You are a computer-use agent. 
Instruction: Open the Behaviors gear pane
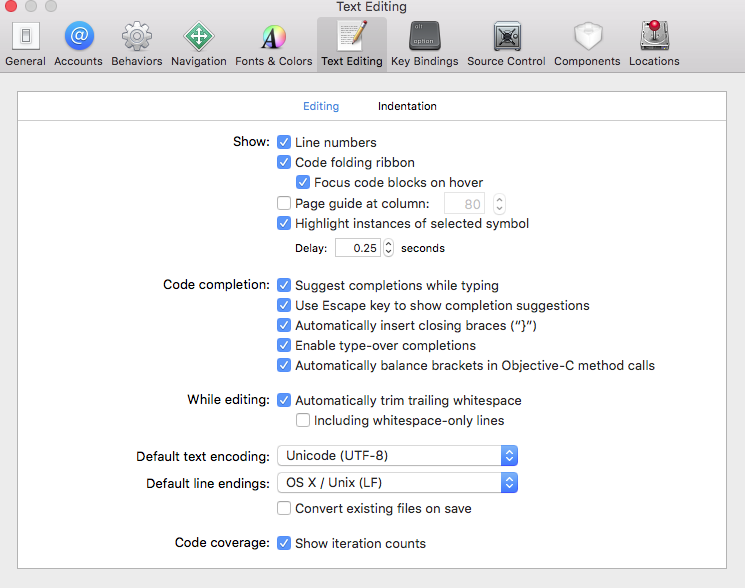[x=137, y=44]
